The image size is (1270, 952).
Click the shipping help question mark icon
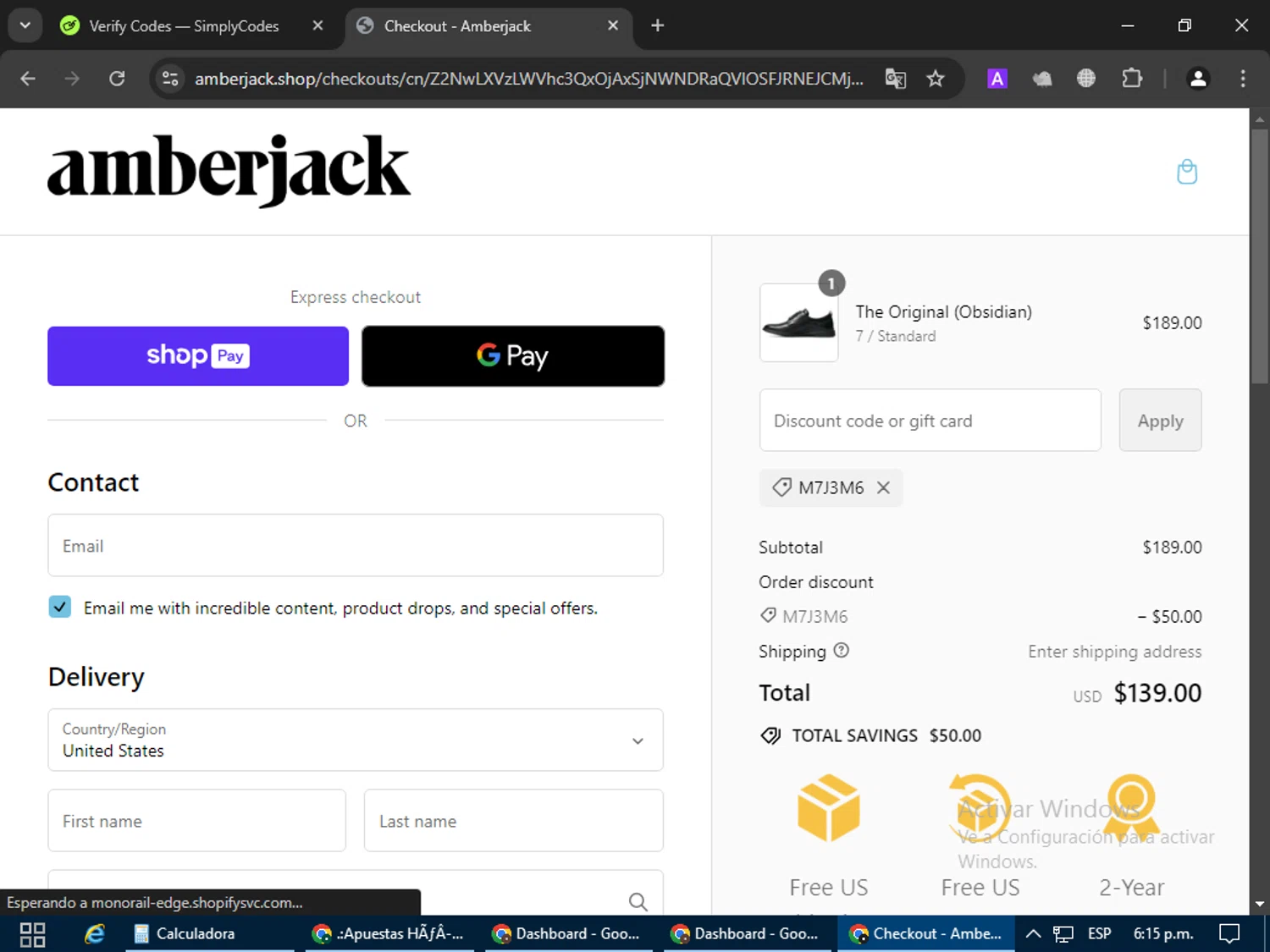pos(841,651)
